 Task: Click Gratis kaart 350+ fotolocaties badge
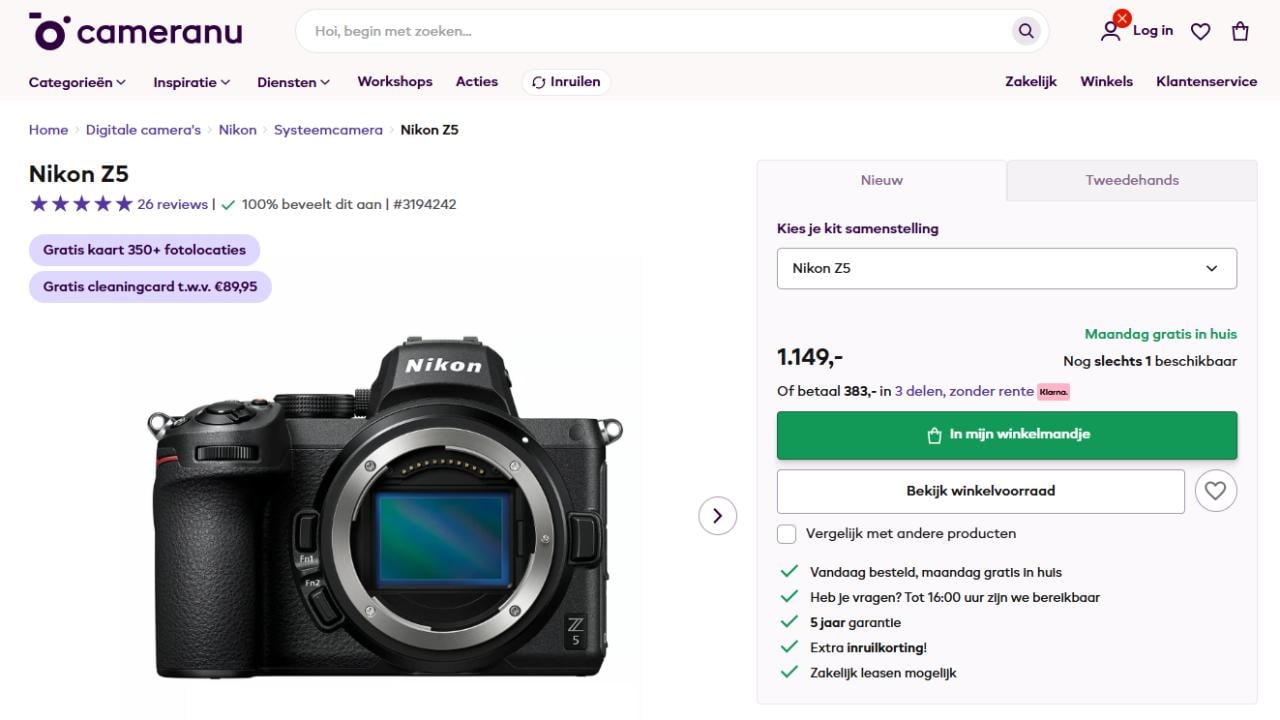[x=144, y=250]
